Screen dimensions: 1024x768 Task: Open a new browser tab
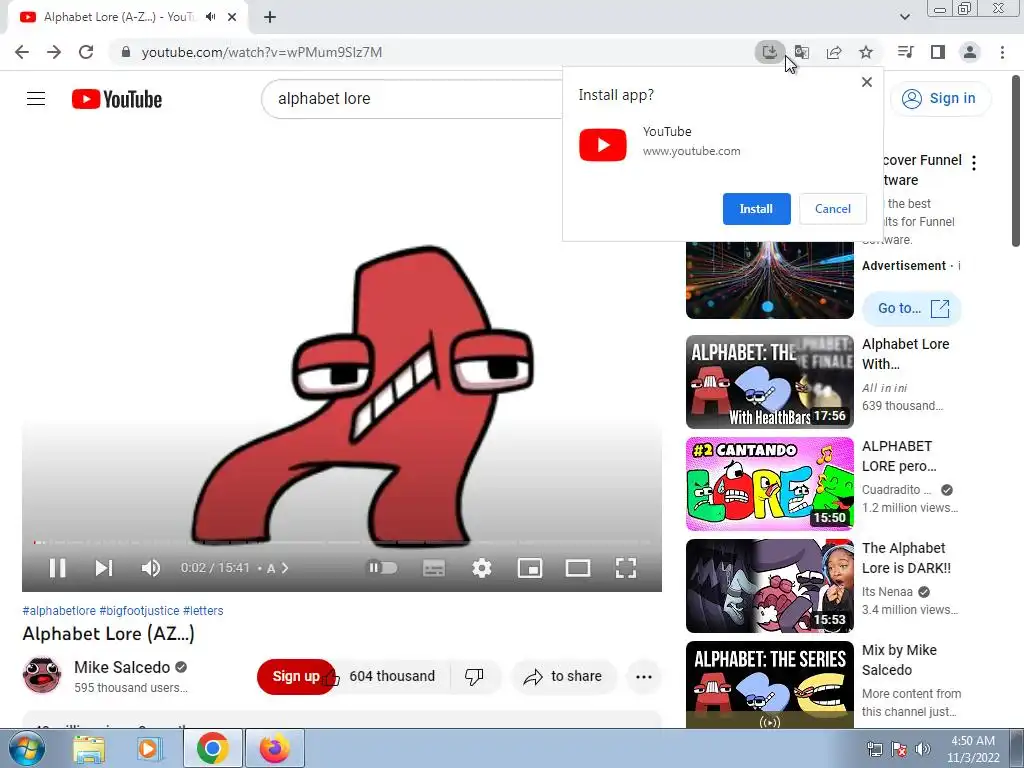270,17
